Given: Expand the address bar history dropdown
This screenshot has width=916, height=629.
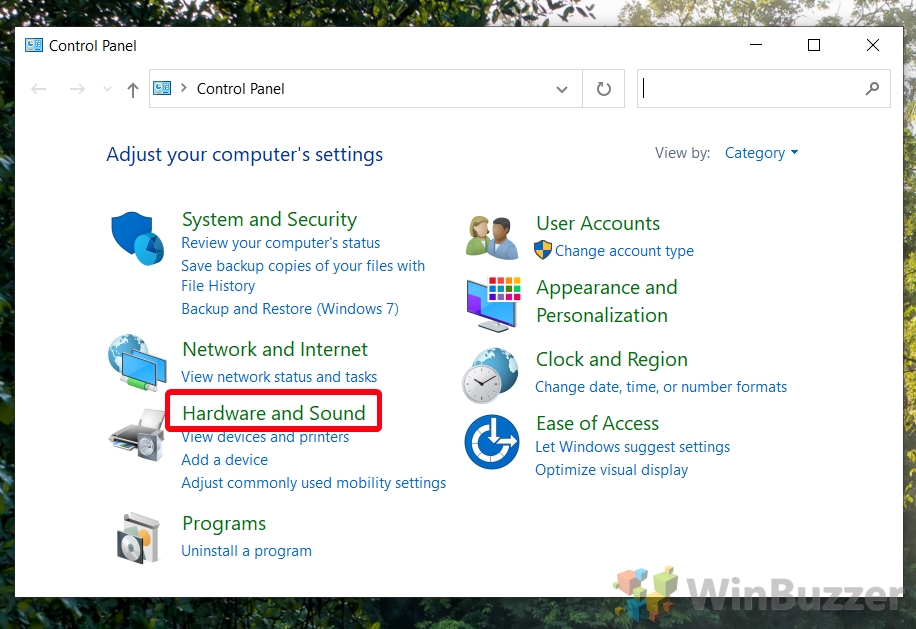Looking at the screenshot, I should tap(561, 89).
